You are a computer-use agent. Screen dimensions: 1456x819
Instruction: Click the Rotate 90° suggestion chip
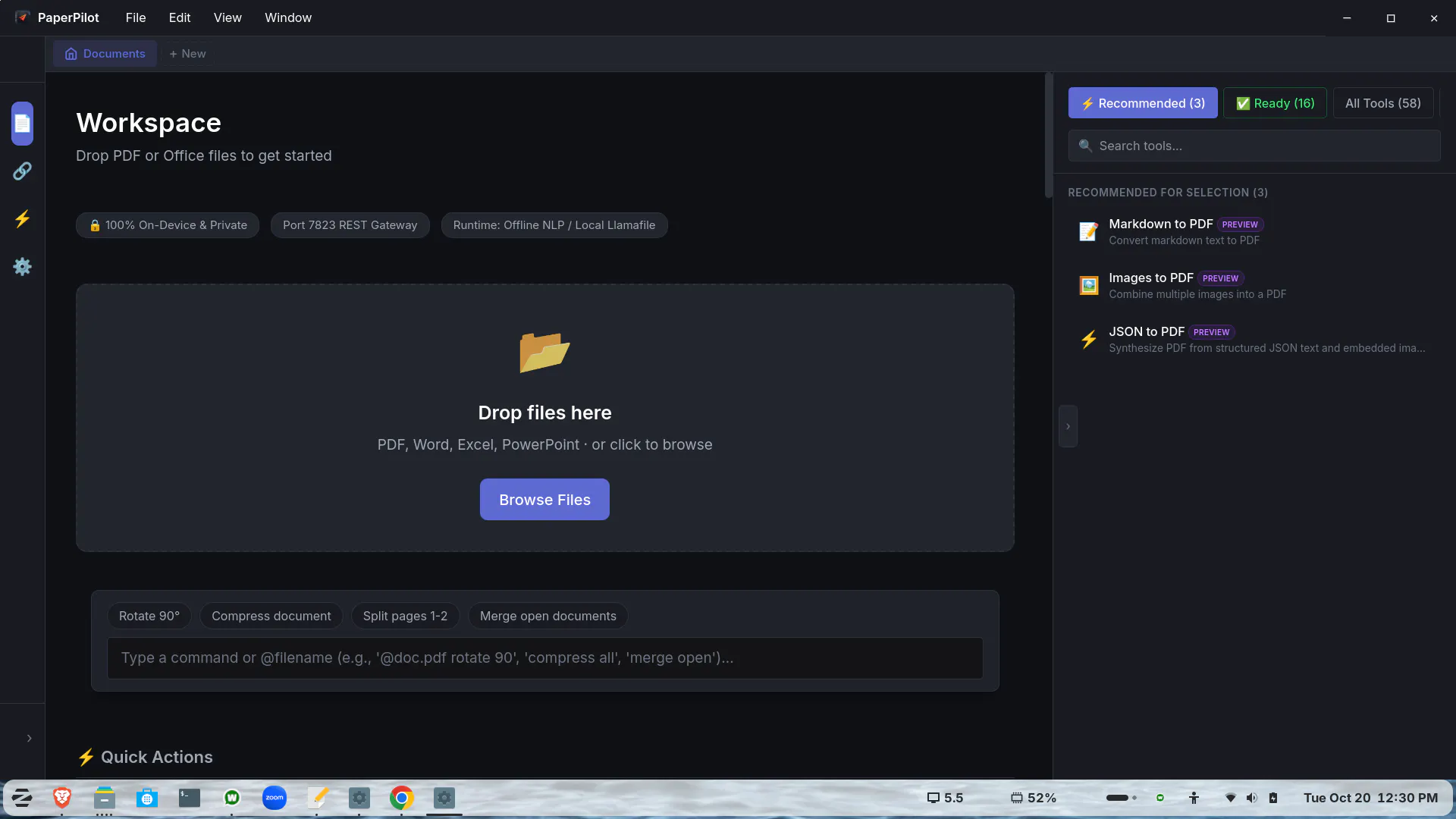(149, 616)
